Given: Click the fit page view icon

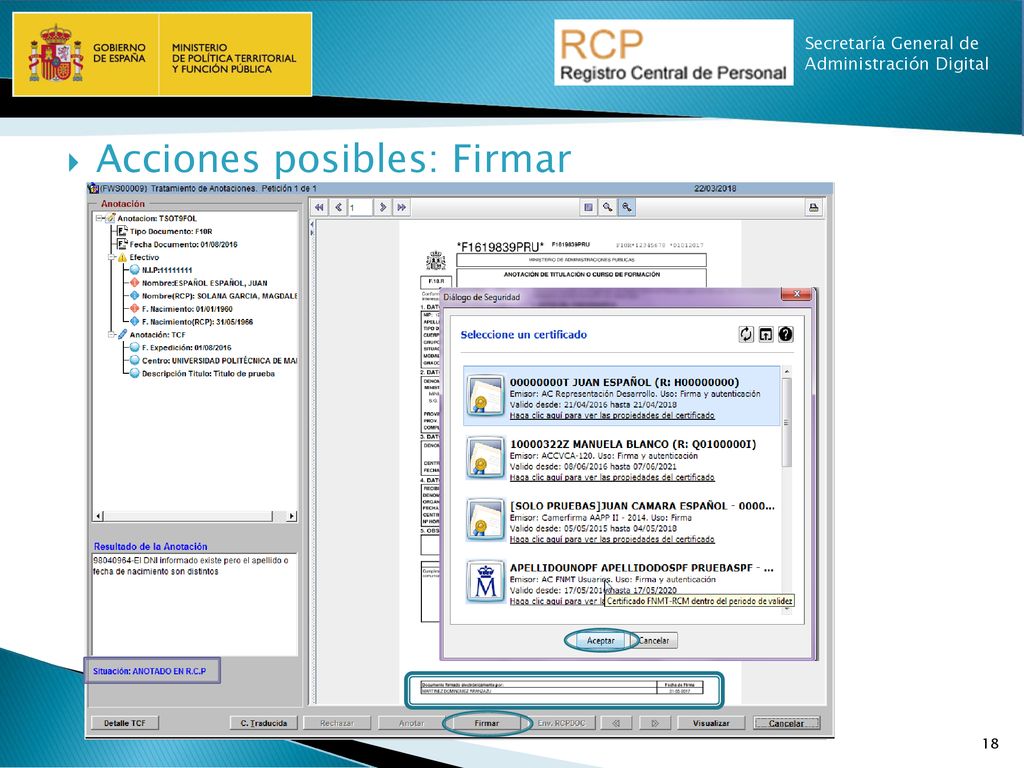Looking at the screenshot, I should (588, 207).
